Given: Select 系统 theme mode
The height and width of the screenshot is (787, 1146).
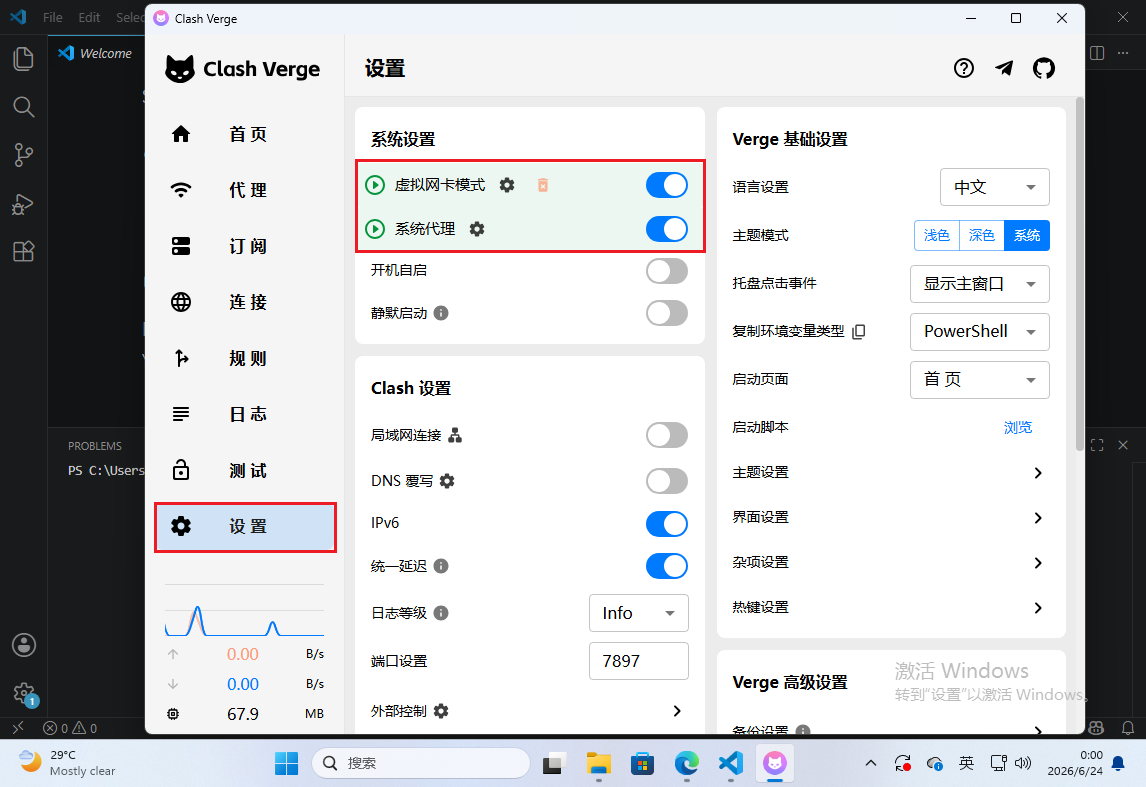Looking at the screenshot, I should pos(1027,235).
